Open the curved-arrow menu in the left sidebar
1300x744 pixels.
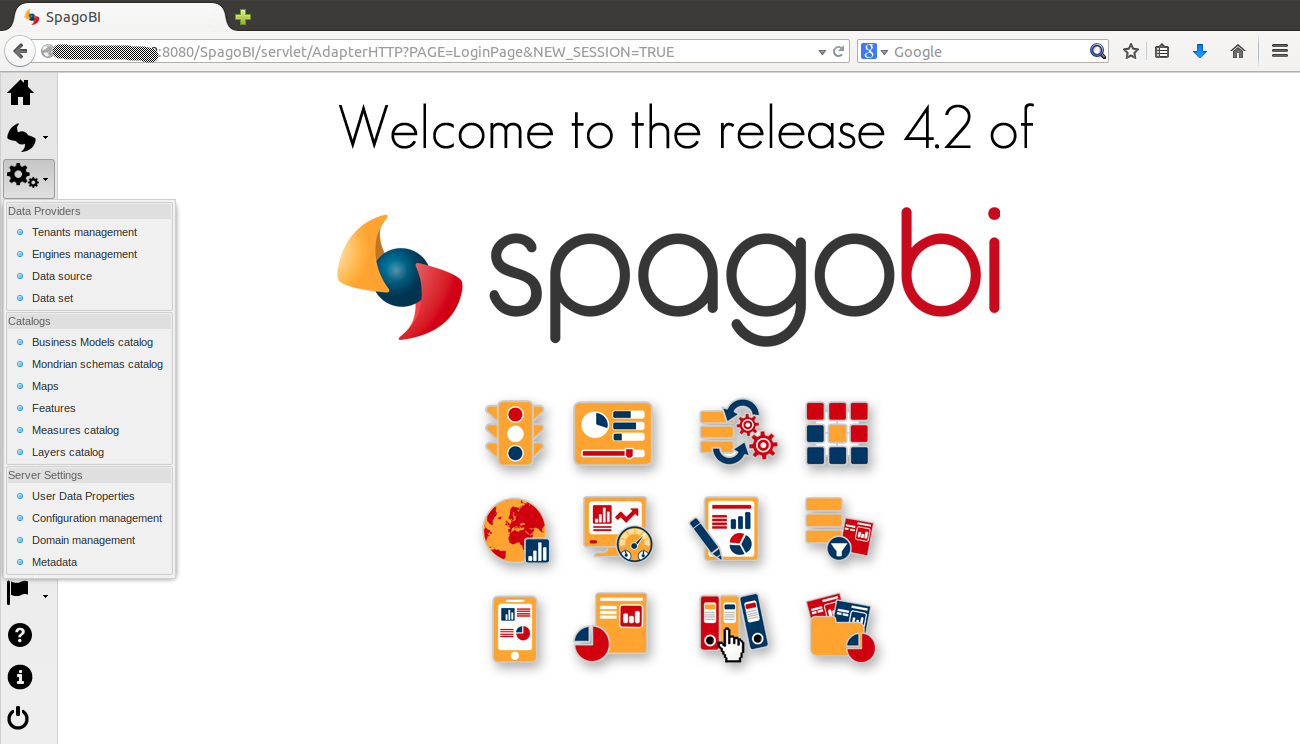27,137
